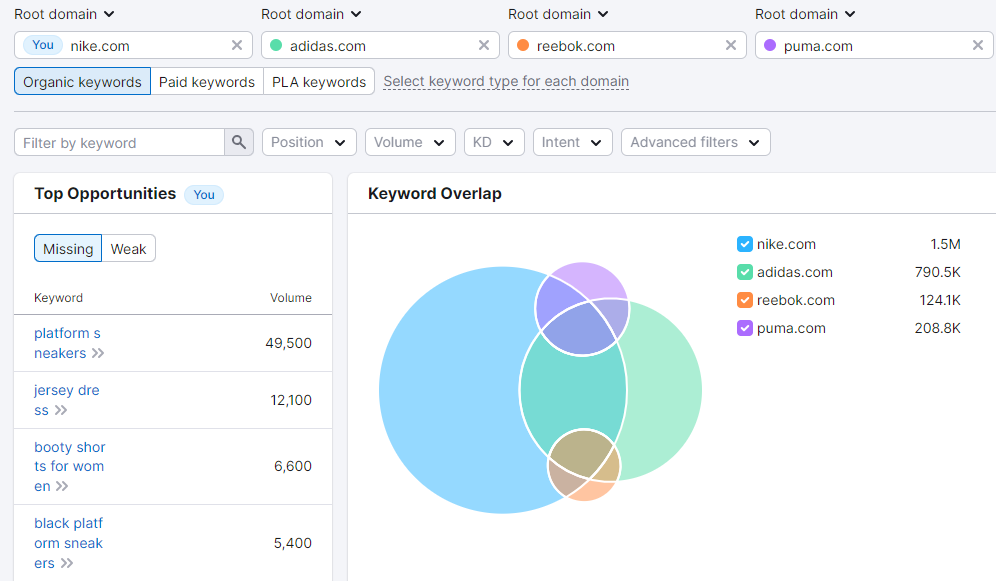Open the platform sneakers keyword link
This screenshot has height=581, width=996.
tap(67, 343)
